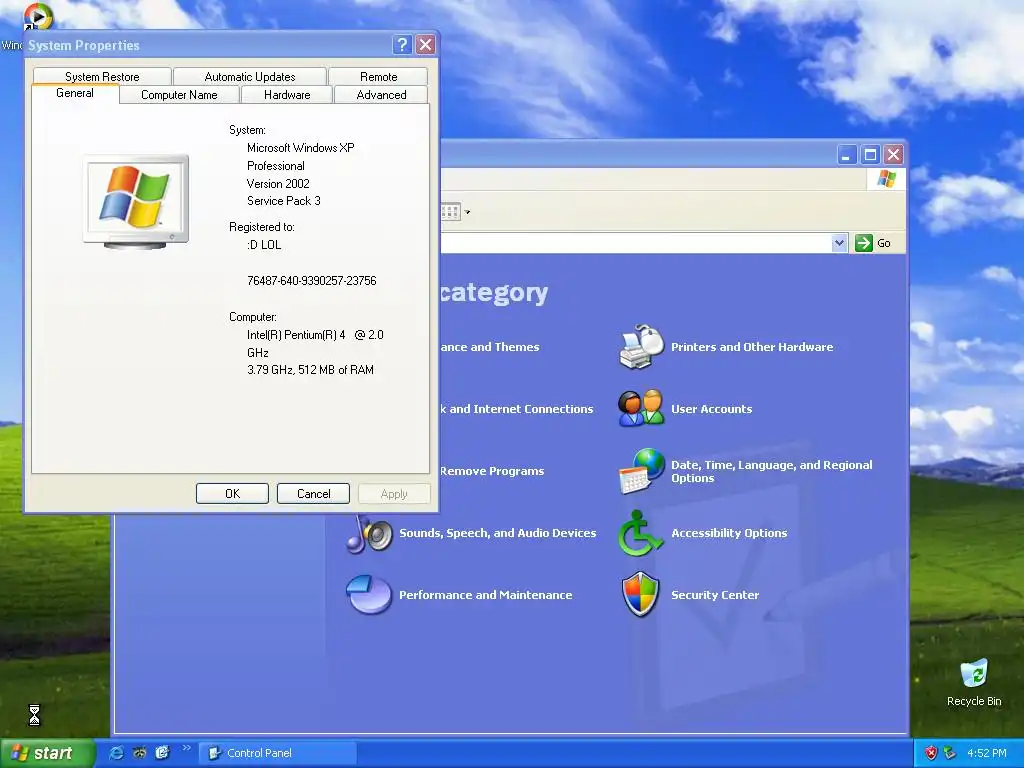Switch to the Computer Name tab
1024x768 pixels.
179,95
